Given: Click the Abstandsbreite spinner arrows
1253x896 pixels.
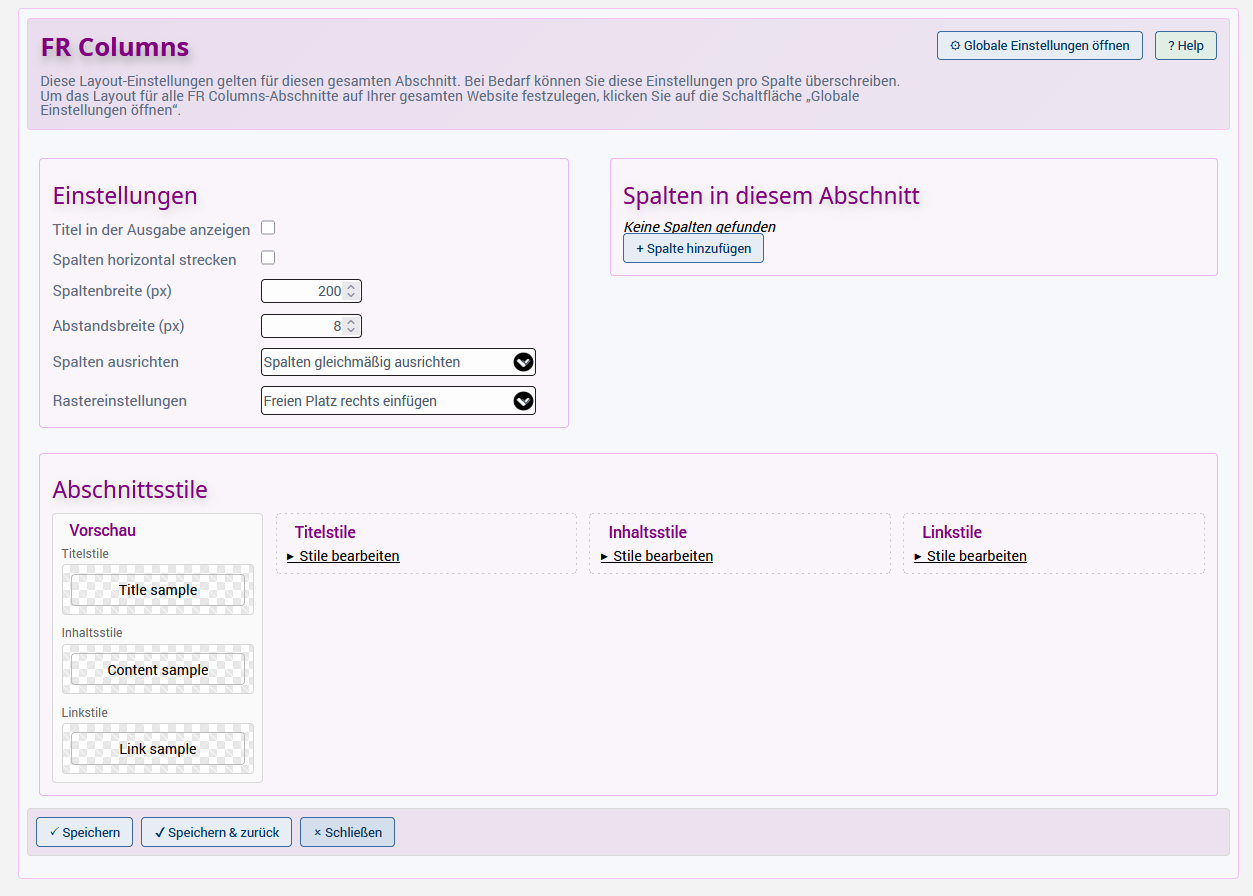Looking at the screenshot, I should pos(351,326).
